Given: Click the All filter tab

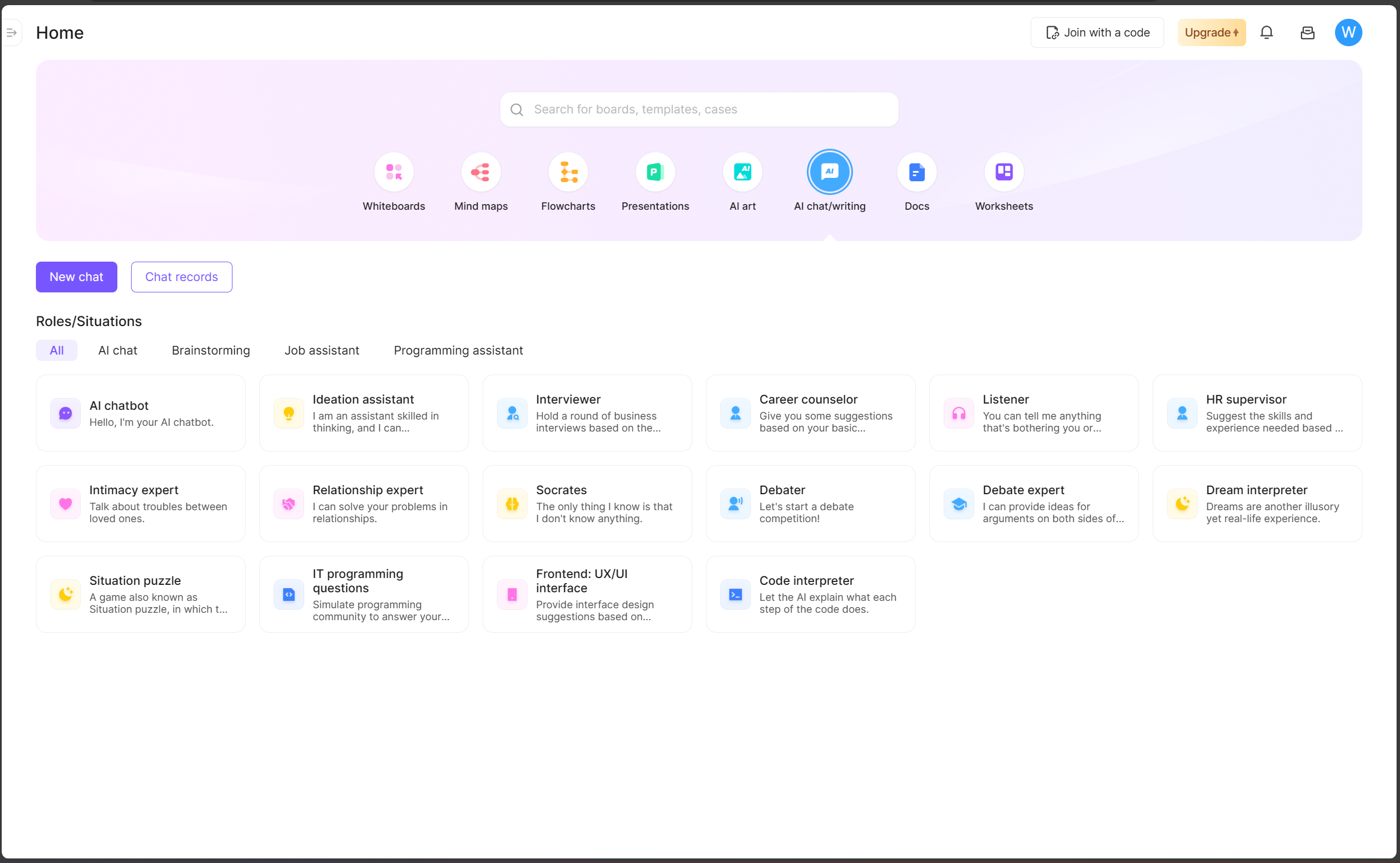Looking at the screenshot, I should click(x=56, y=350).
